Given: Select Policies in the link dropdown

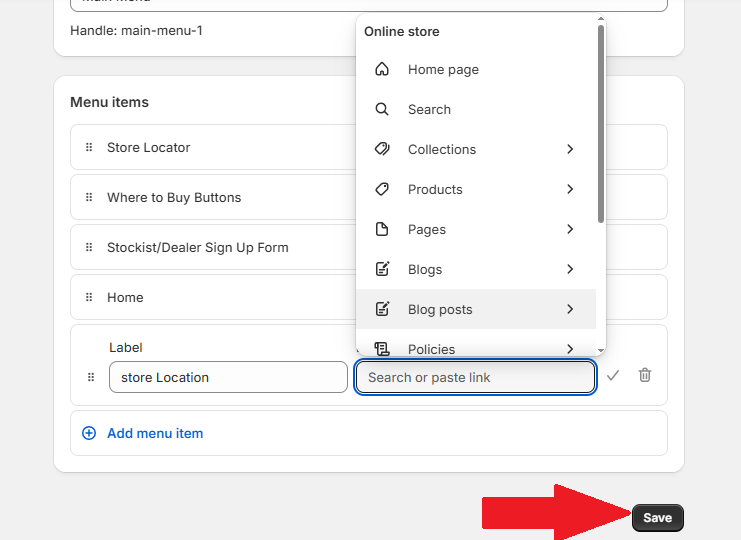Looking at the screenshot, I should [x=431, y=348].
